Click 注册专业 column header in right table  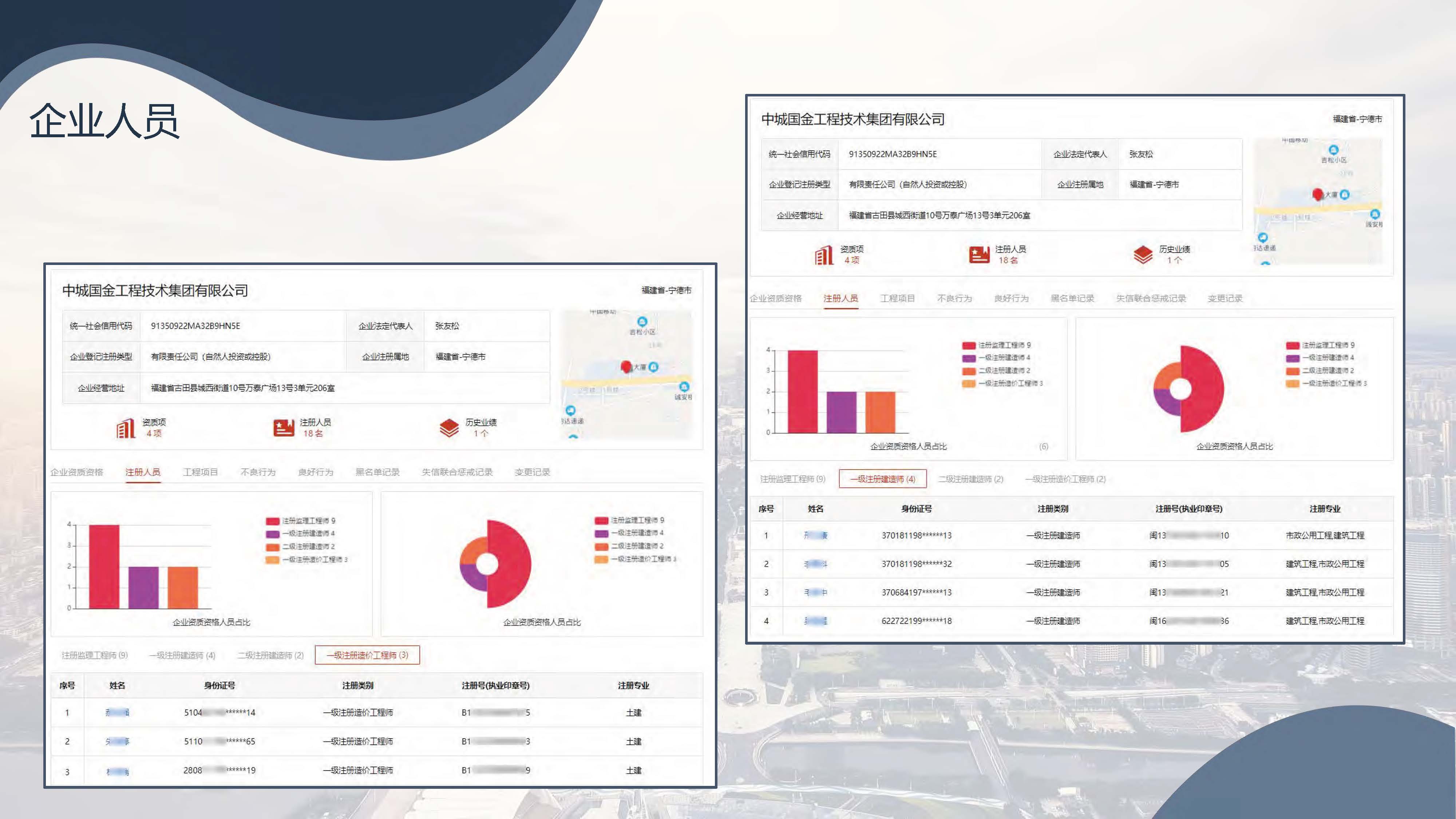[x=1325, y=509]
